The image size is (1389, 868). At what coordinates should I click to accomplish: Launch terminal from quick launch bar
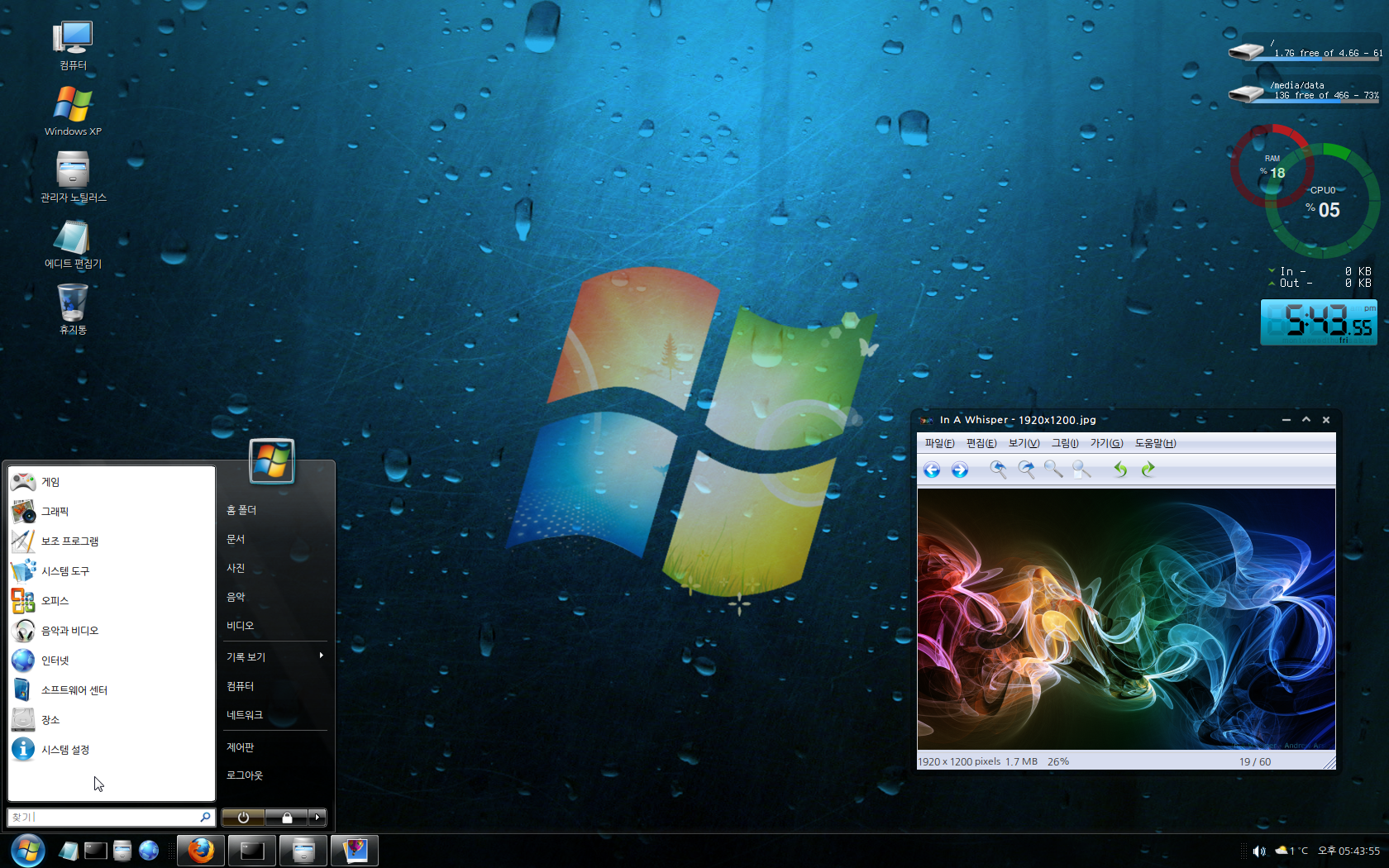coord(96,850)
